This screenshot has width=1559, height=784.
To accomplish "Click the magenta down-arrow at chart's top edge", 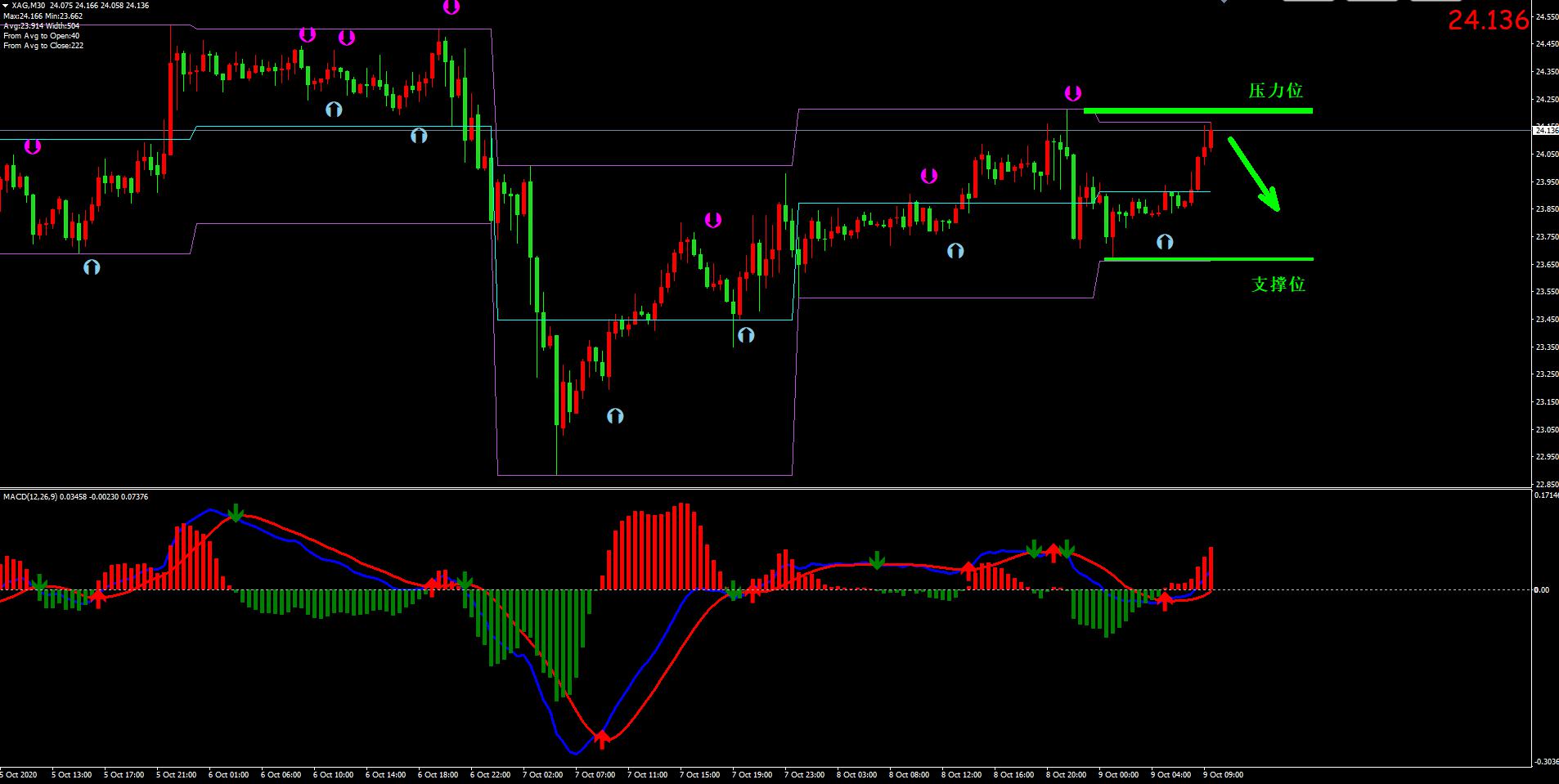I will click(451, 7).
